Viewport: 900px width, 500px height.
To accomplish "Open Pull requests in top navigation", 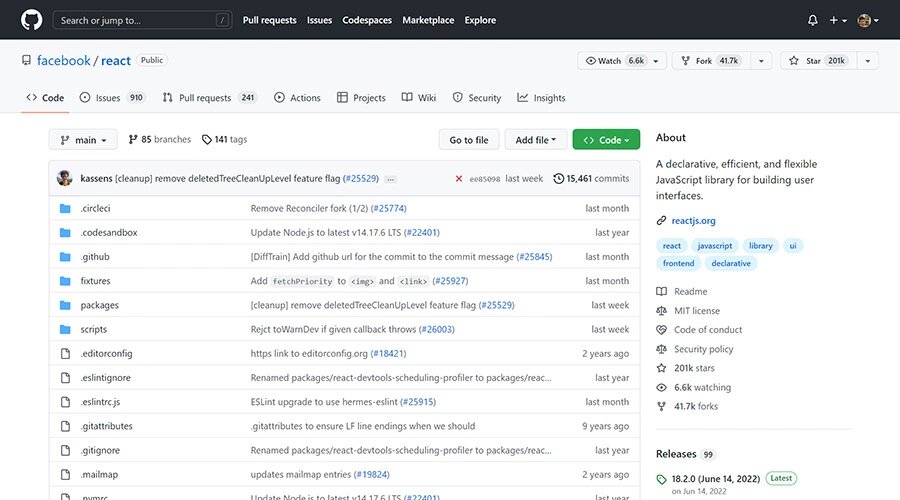I will coord(269,20).
